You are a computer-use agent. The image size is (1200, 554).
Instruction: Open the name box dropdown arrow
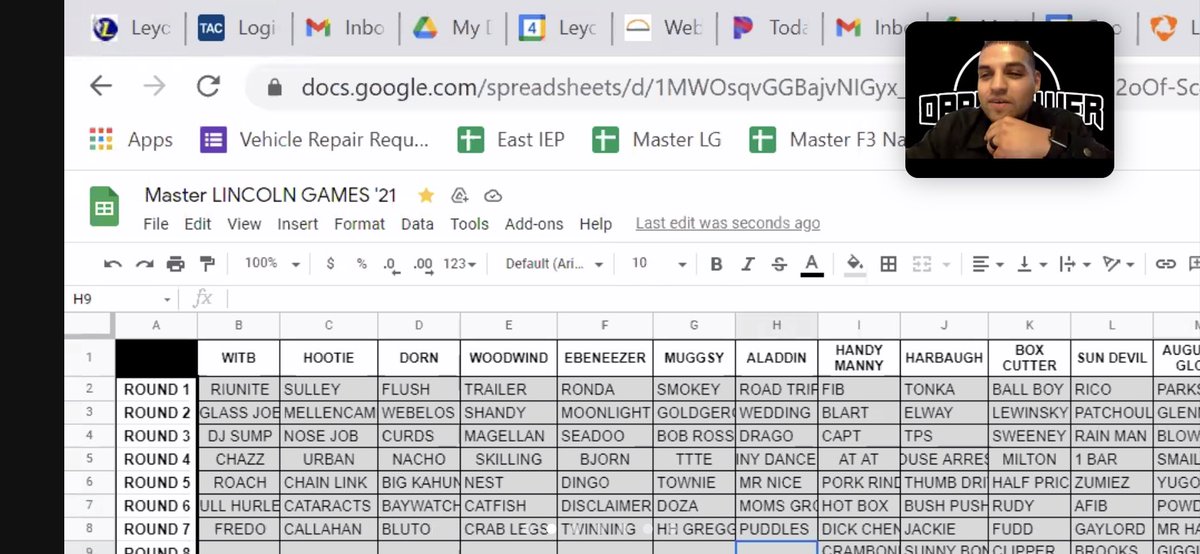[167, 300]
